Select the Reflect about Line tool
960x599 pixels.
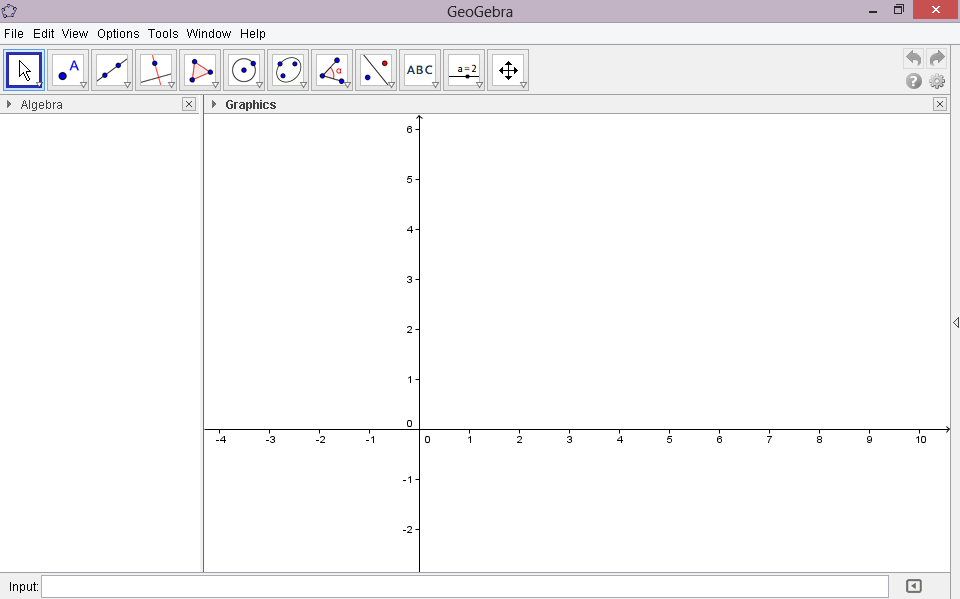tap(376, 70)
